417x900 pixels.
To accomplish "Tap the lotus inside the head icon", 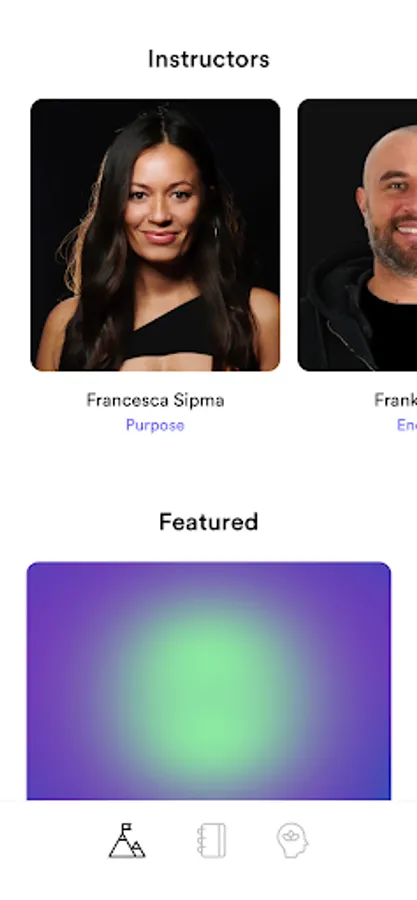I will pyautogui.click(x=291, y=837).
